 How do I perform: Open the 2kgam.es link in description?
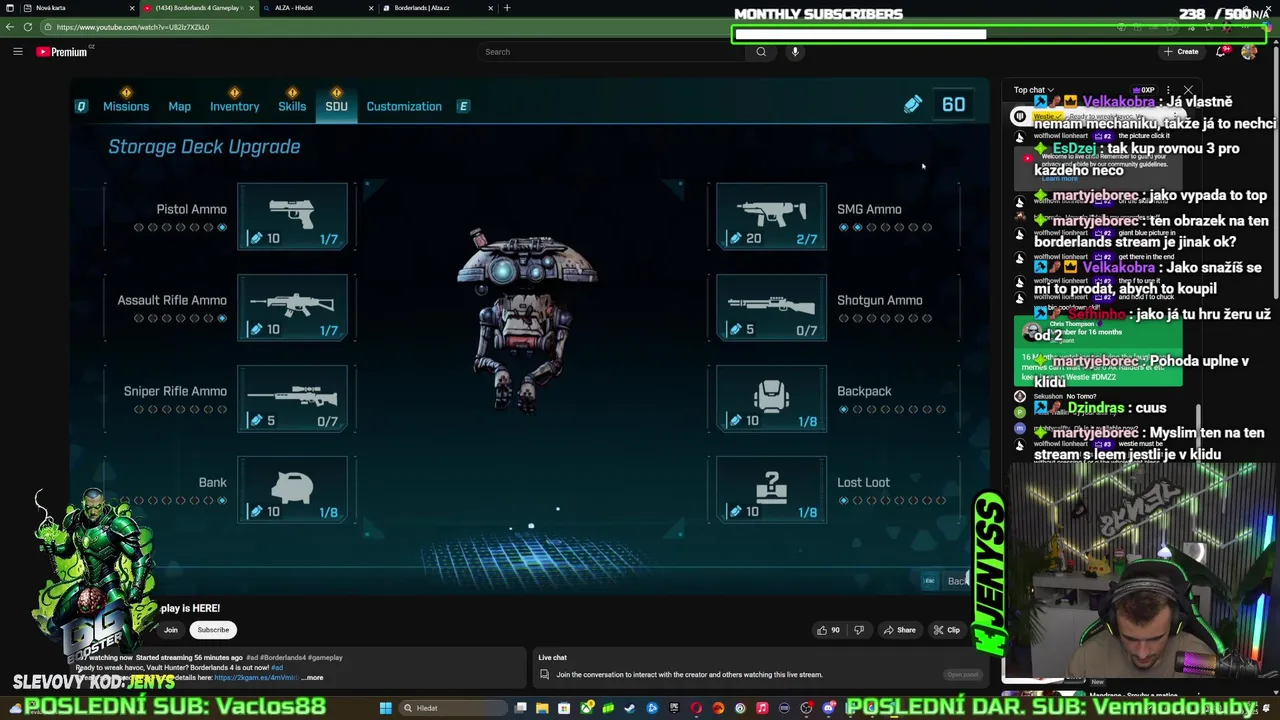pyautogui.click(x=256, y=678)
